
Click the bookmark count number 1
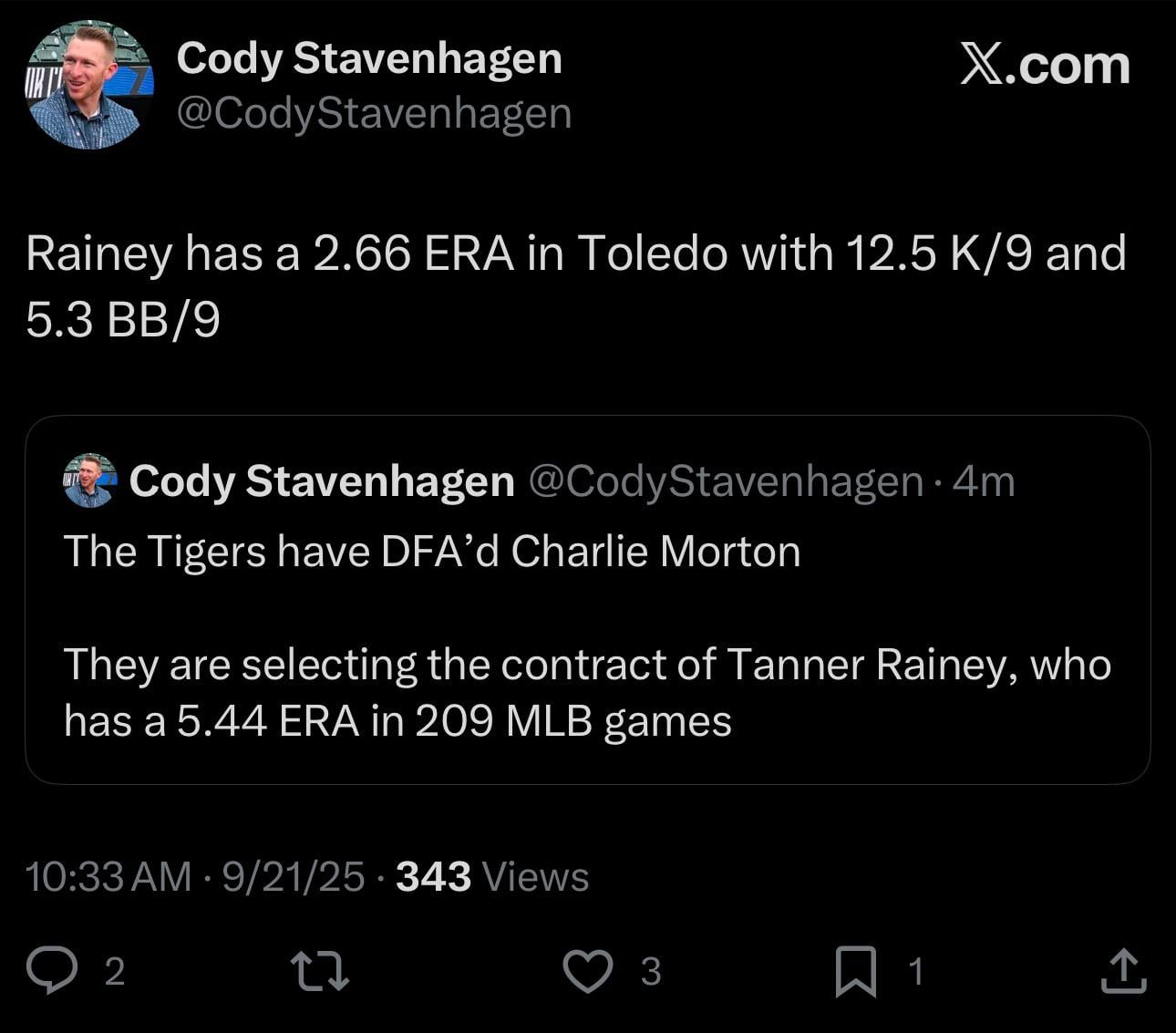(x=916, y=972)
